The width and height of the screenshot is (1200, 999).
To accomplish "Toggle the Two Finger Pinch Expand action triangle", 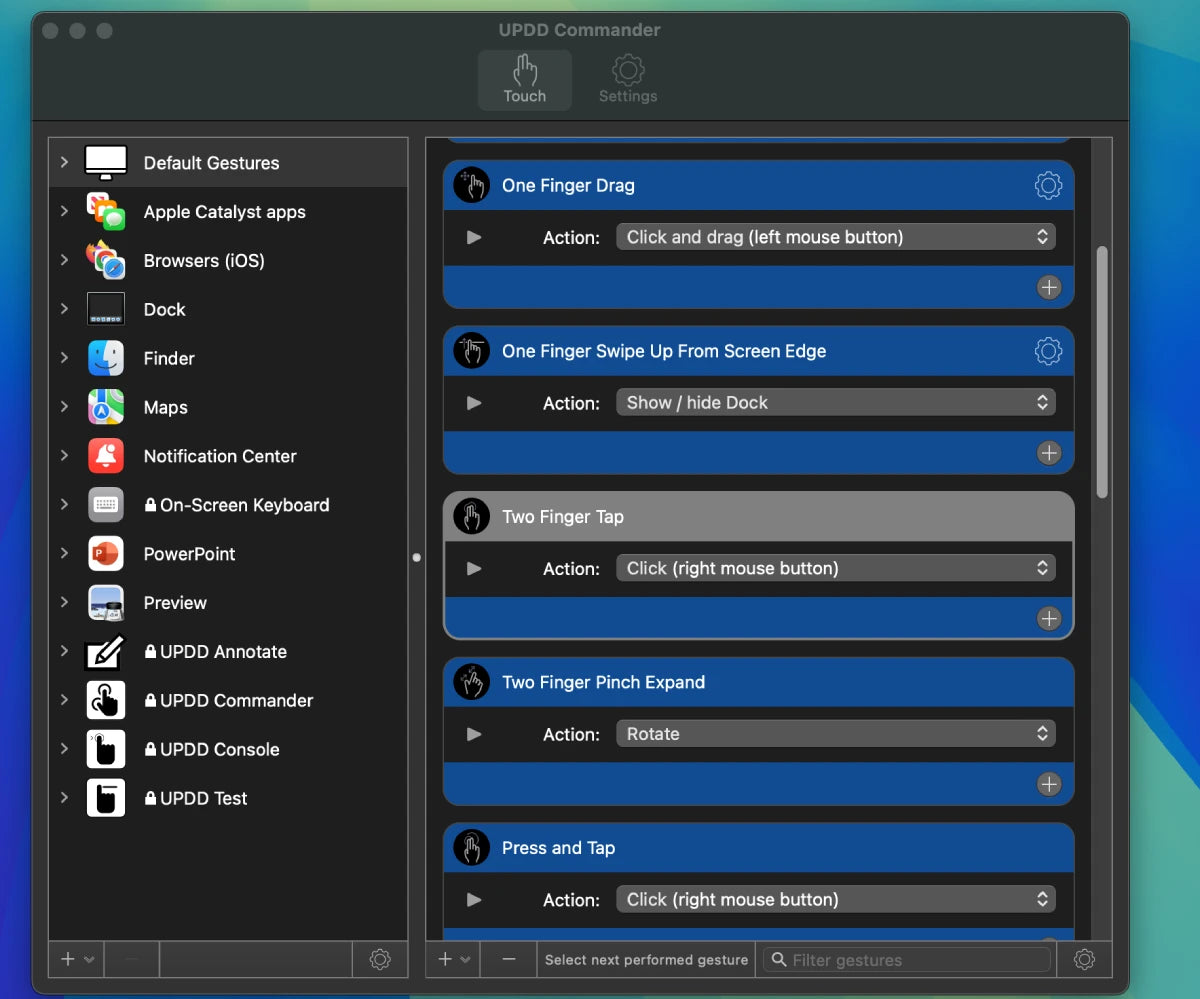I will point(474,734).
